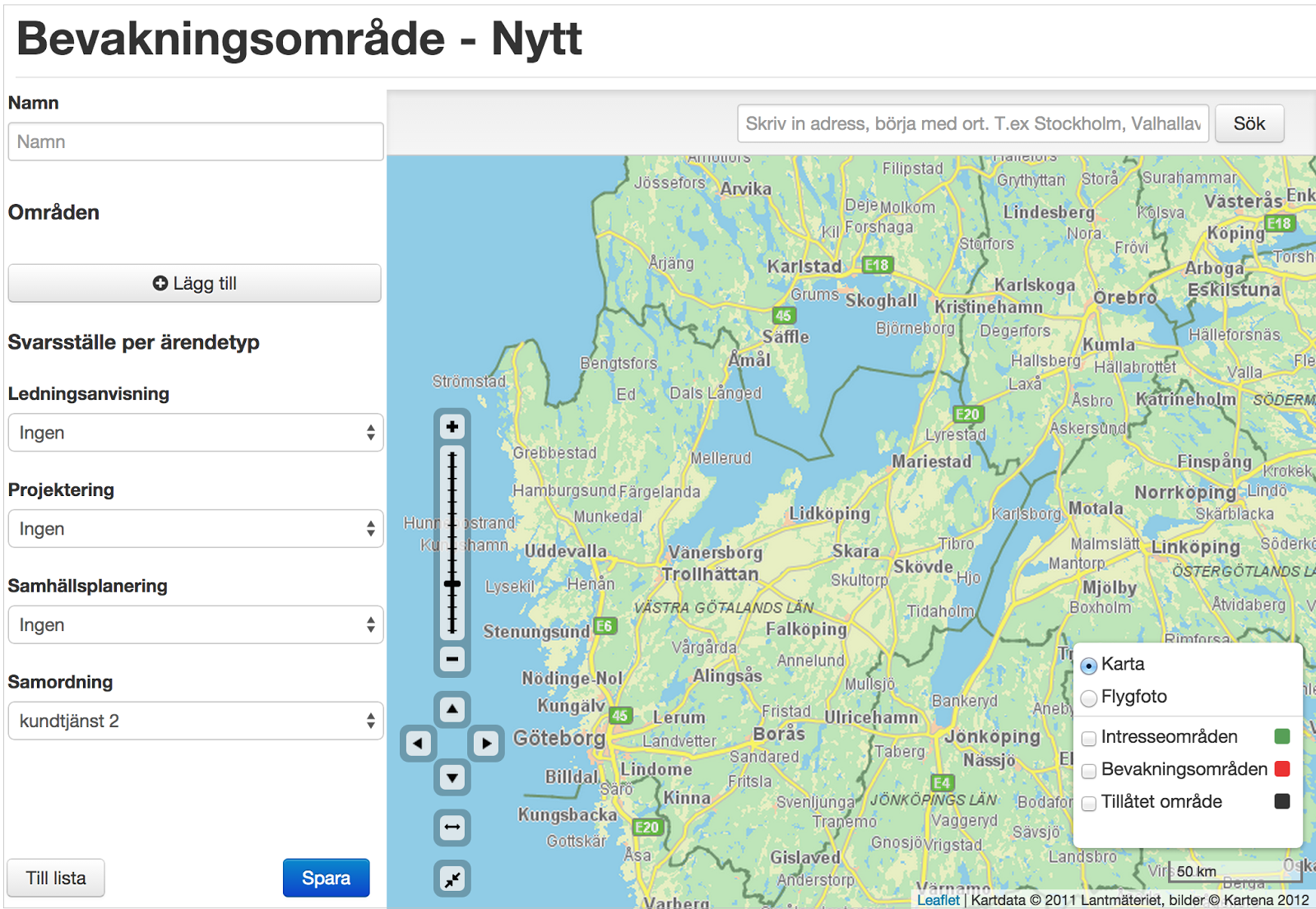Click the map zoom in plus button
The image size is (1316, 909).
point(452,427)
